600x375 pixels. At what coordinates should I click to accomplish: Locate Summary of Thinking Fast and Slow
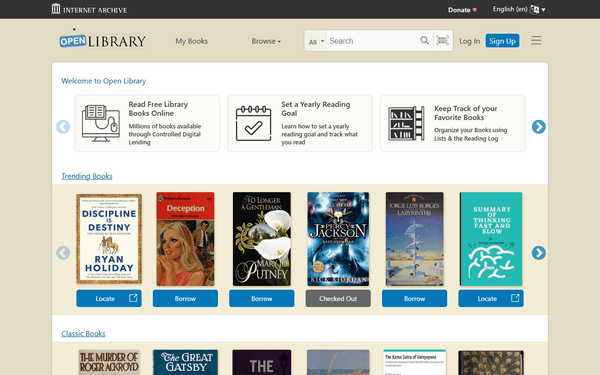pyautogui.click(x=491, y=298)
